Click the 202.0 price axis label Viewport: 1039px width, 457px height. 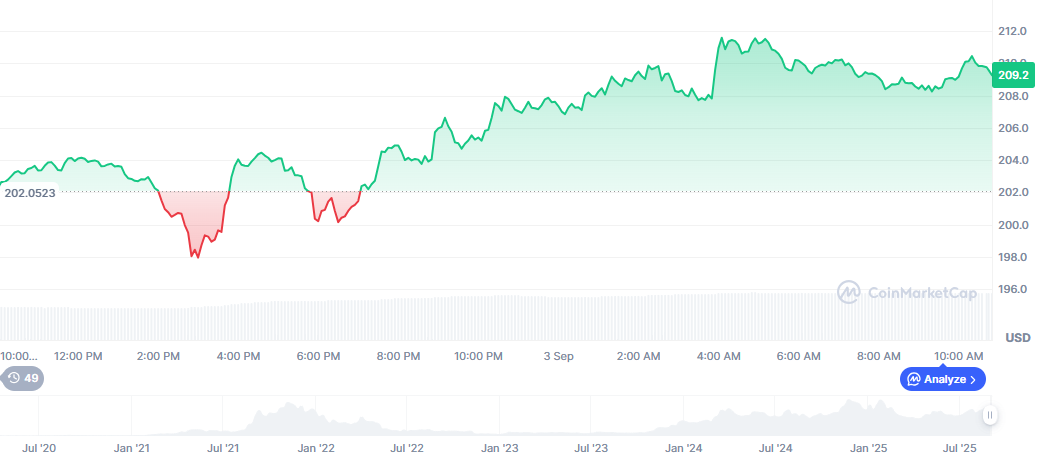(1013, 193)
